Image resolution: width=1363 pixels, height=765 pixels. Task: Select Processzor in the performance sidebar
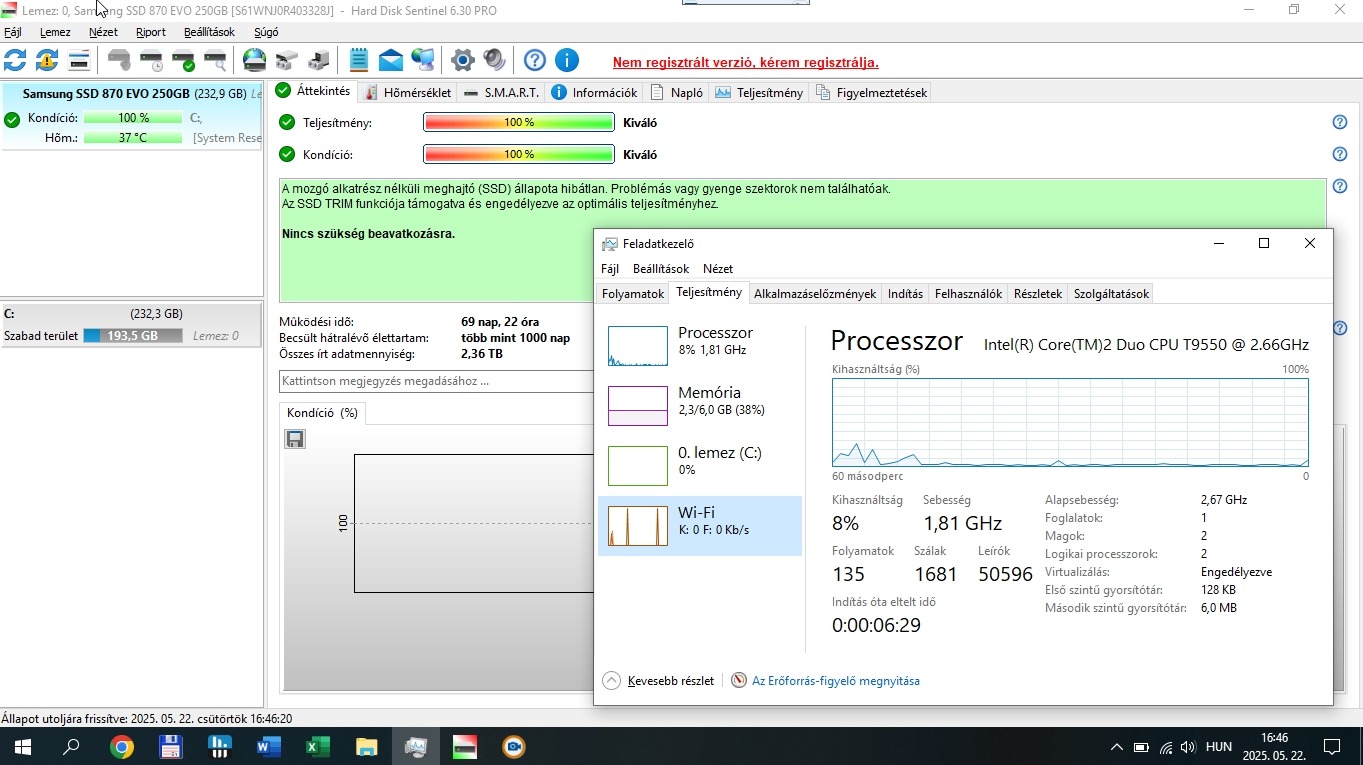point(700,346)
